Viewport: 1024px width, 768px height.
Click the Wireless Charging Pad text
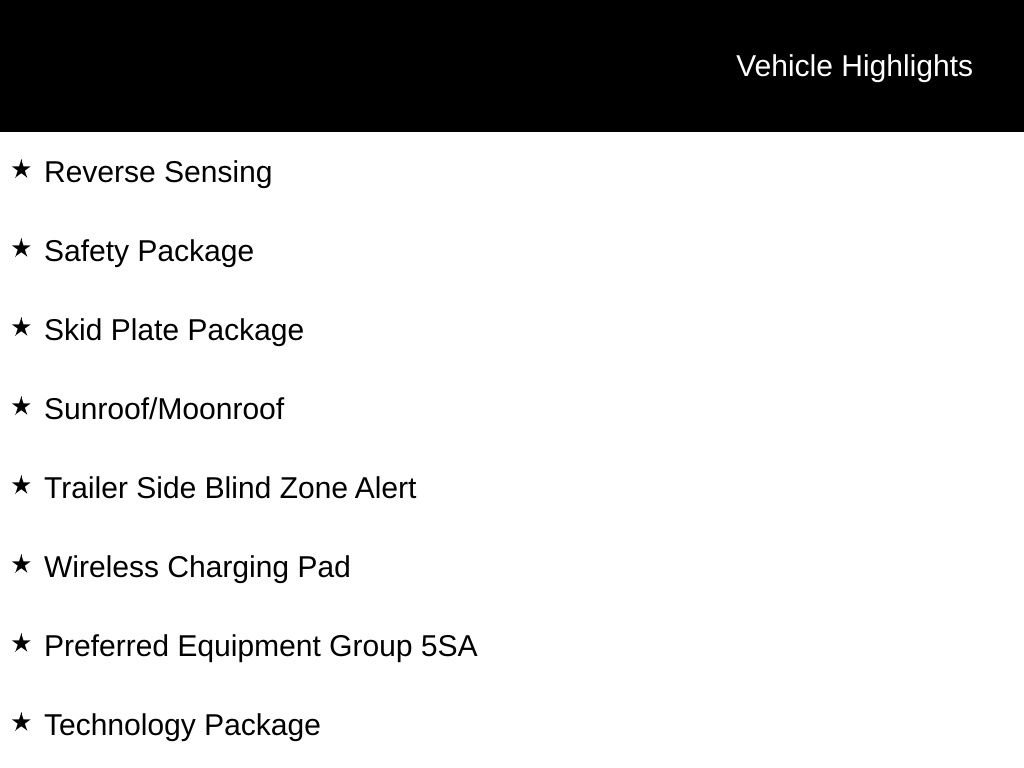tap(197, 568)
